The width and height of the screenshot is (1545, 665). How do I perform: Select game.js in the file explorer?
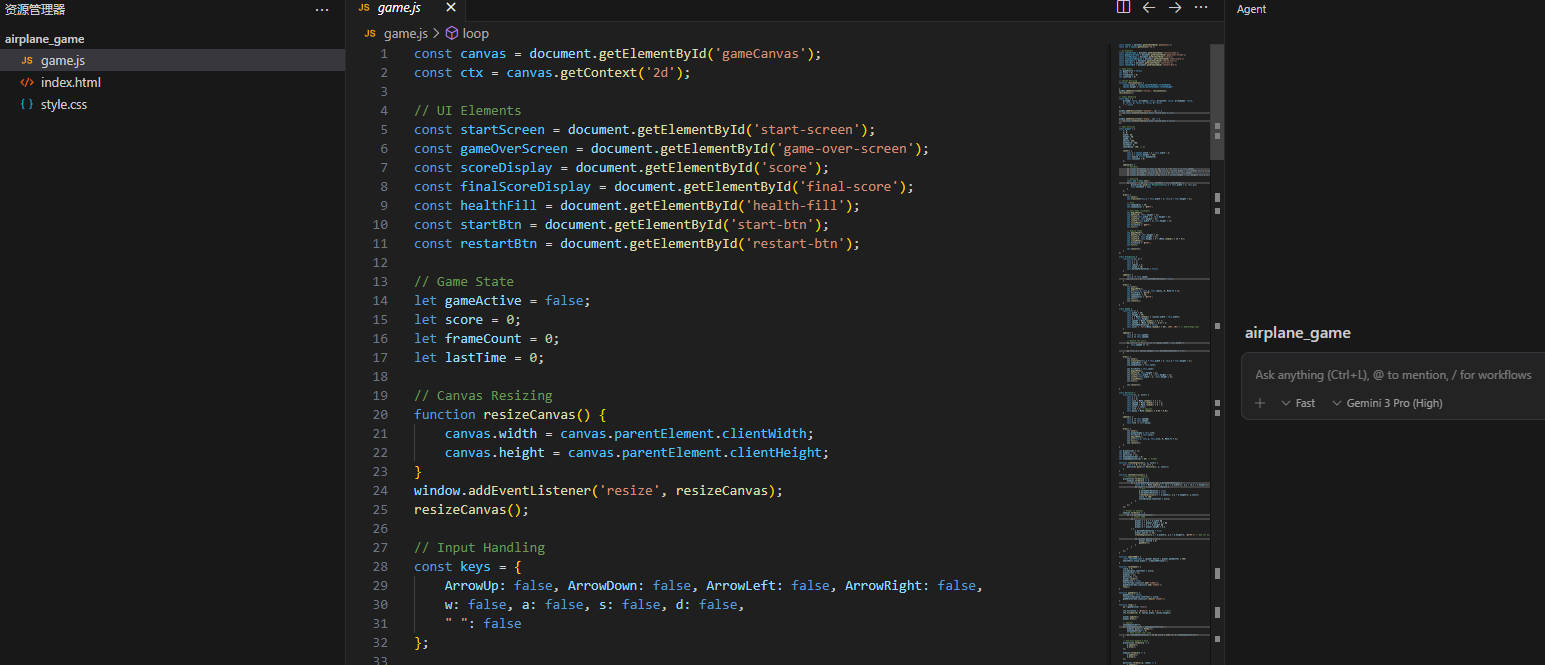click(x=62, y=61)
